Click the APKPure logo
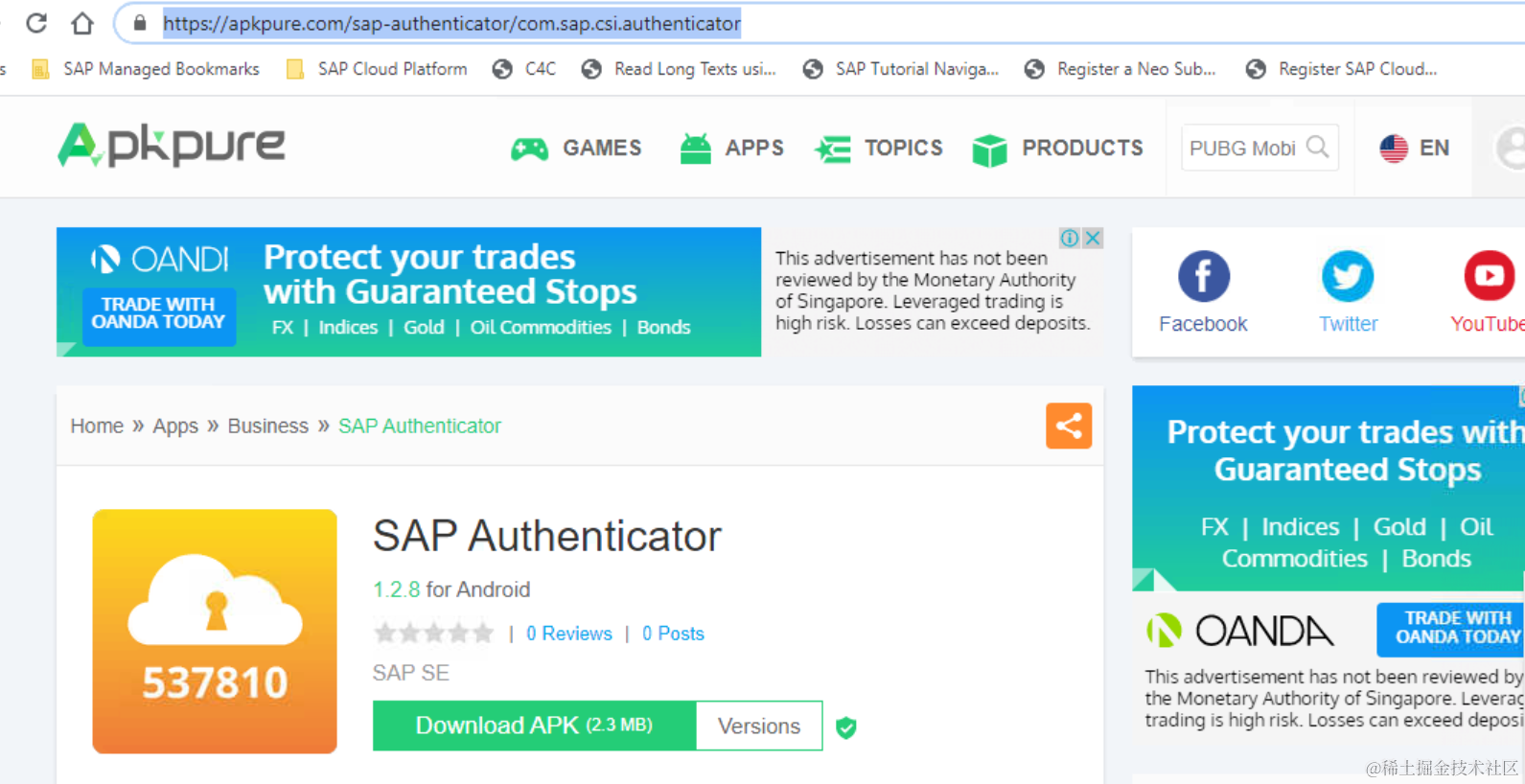The width and height of the screenshot is (1525, 784). [x=172, y=146]
